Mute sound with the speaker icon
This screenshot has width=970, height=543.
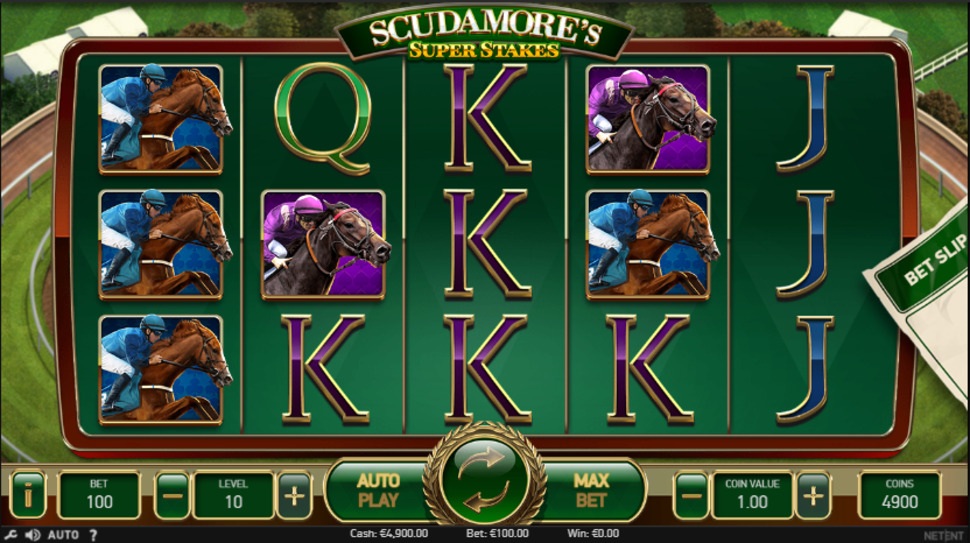point(32,534)
